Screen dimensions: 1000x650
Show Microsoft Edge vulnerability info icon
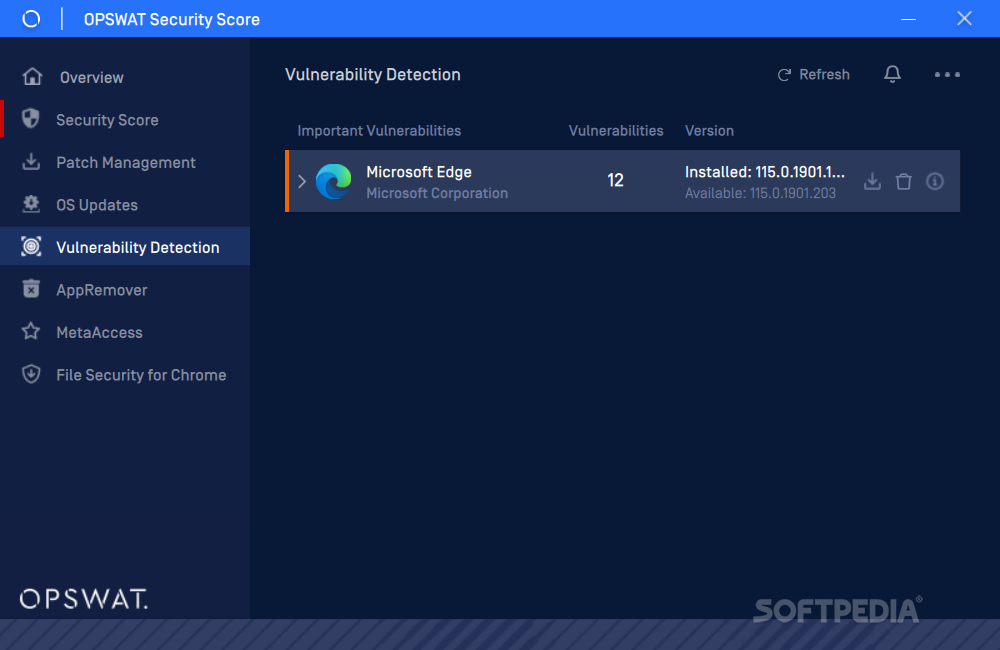pos(935,182)
